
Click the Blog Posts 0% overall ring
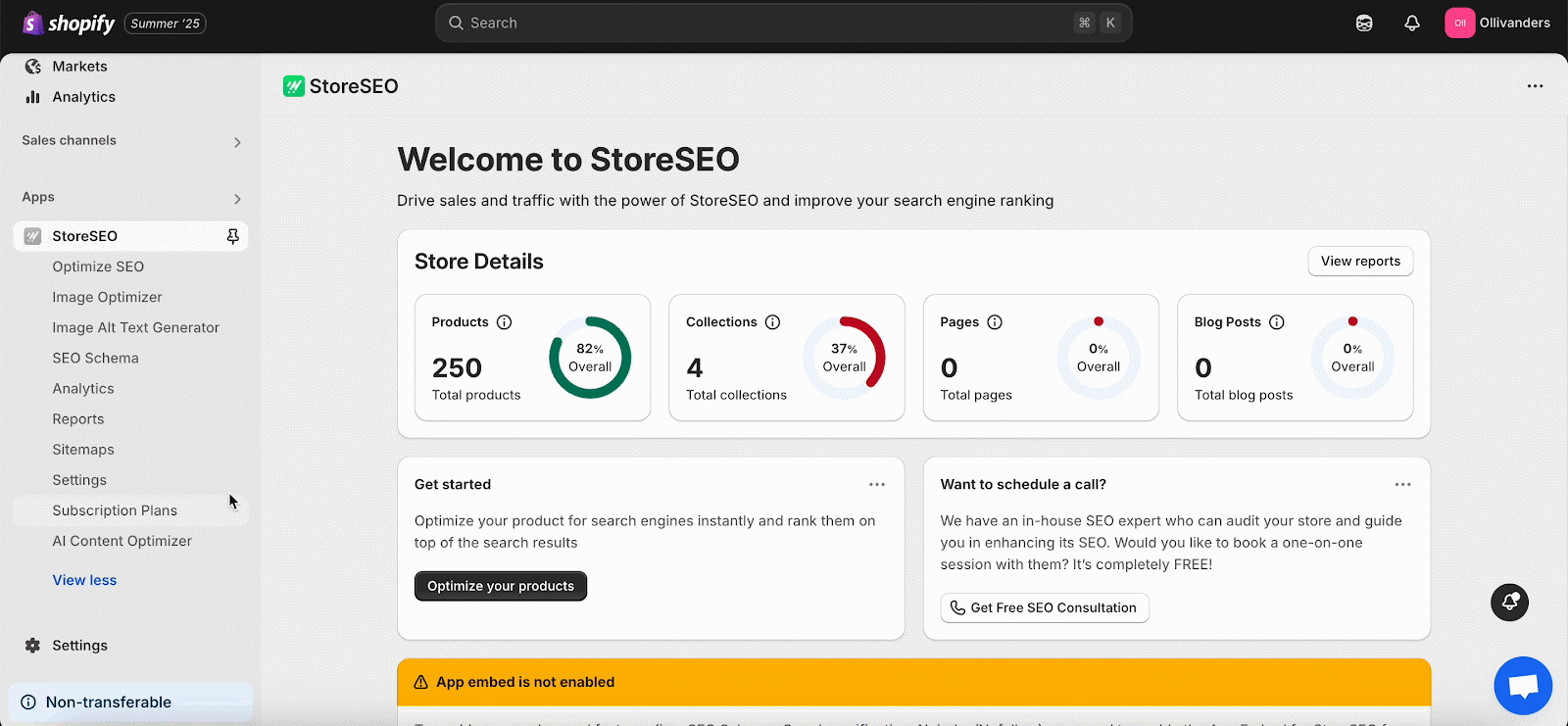tap(1352, 358)
